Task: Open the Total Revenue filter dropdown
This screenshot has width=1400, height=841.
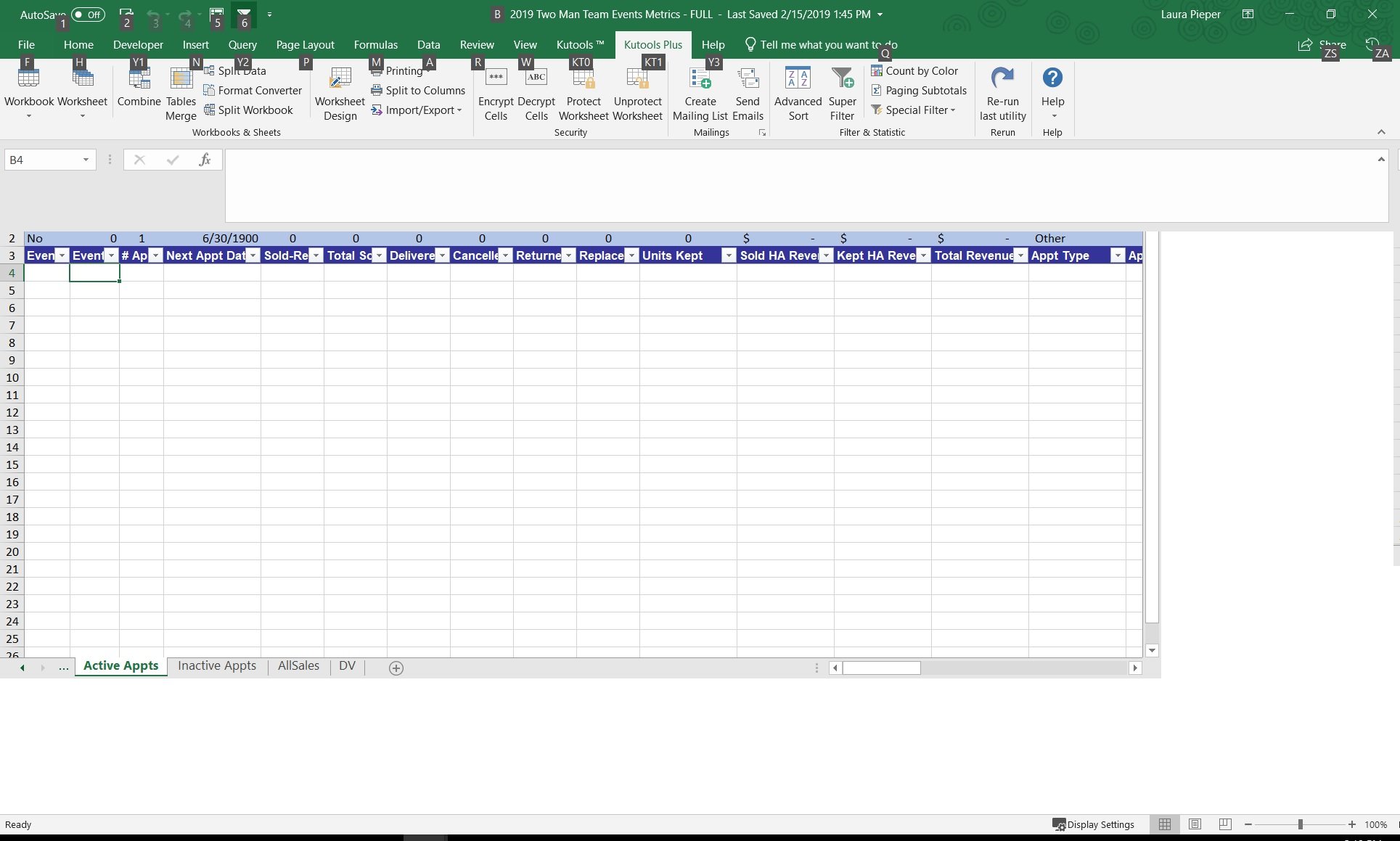Action: tap(1020, 255)
